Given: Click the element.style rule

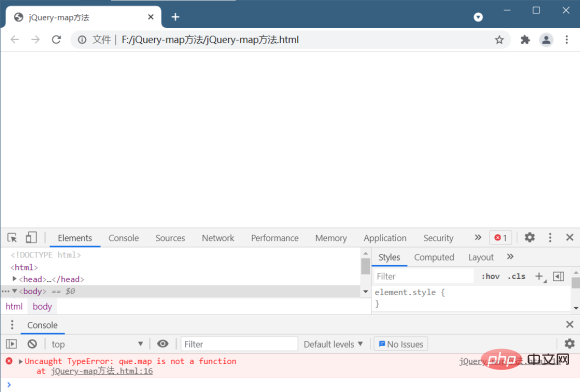Looking at the screenshot, I should point(410,292).
